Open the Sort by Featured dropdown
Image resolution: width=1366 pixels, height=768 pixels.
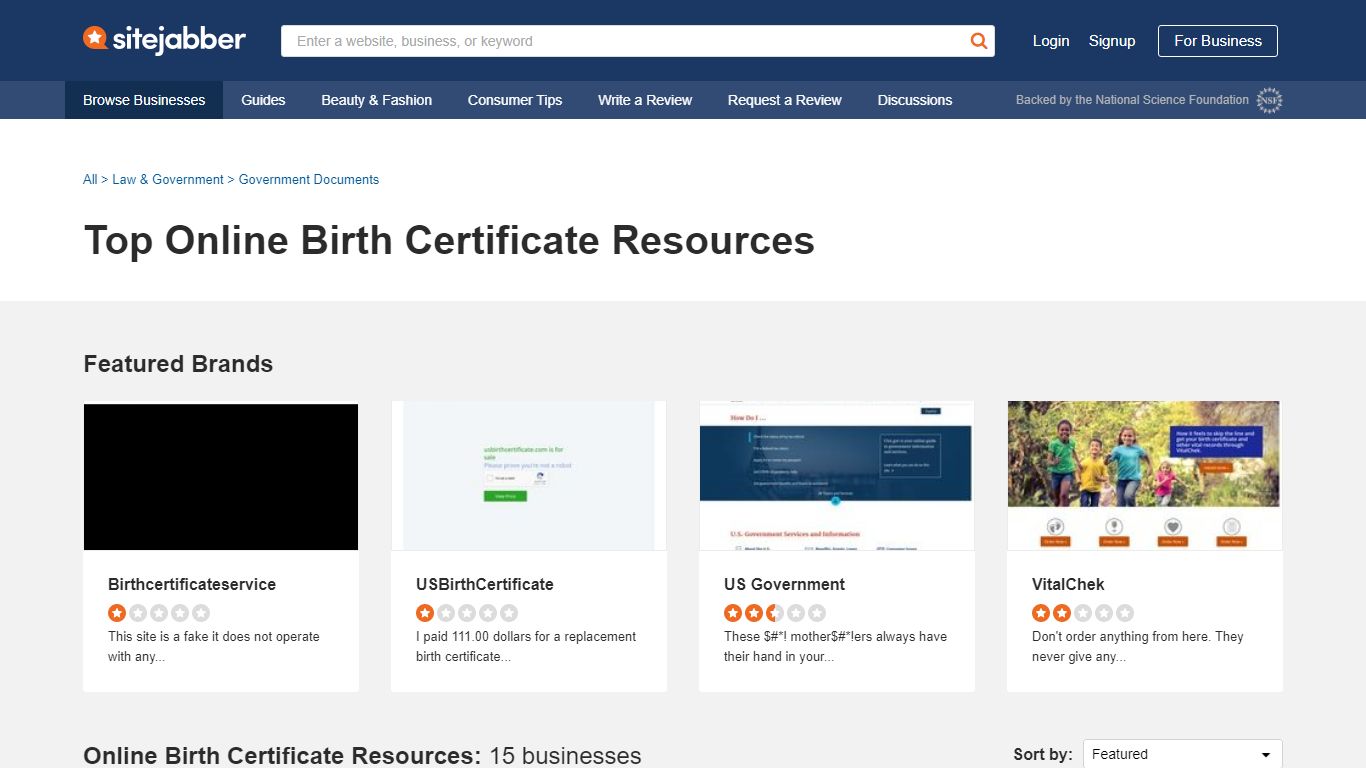[x=1182, y=754]
